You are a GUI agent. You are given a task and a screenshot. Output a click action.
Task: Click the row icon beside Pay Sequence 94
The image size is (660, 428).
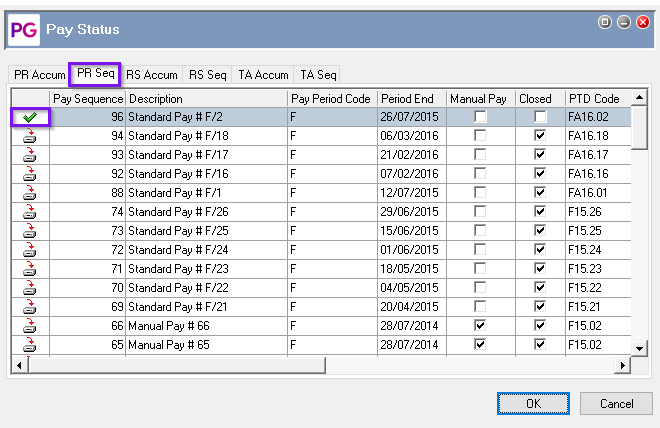[29, 135]
